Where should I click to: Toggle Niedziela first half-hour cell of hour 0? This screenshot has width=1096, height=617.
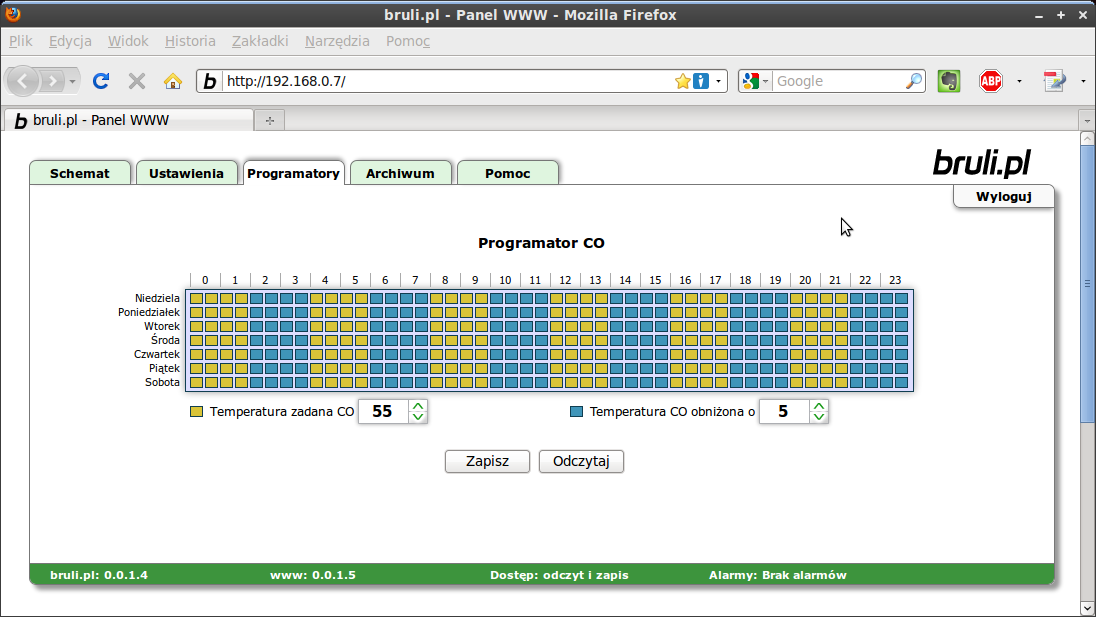(196, 298)
